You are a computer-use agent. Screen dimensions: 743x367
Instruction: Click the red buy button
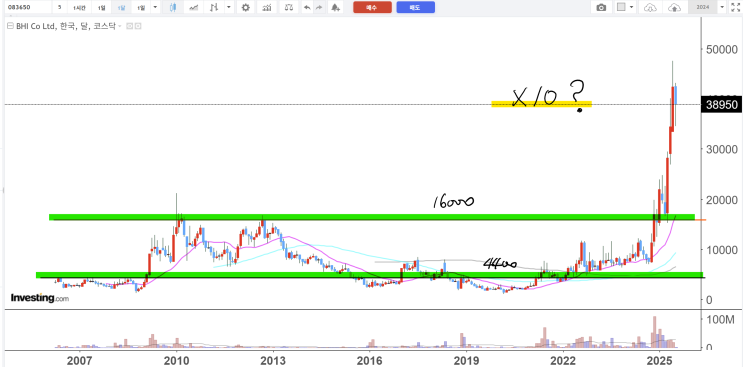pyautogui.click(x=372, y=7)
